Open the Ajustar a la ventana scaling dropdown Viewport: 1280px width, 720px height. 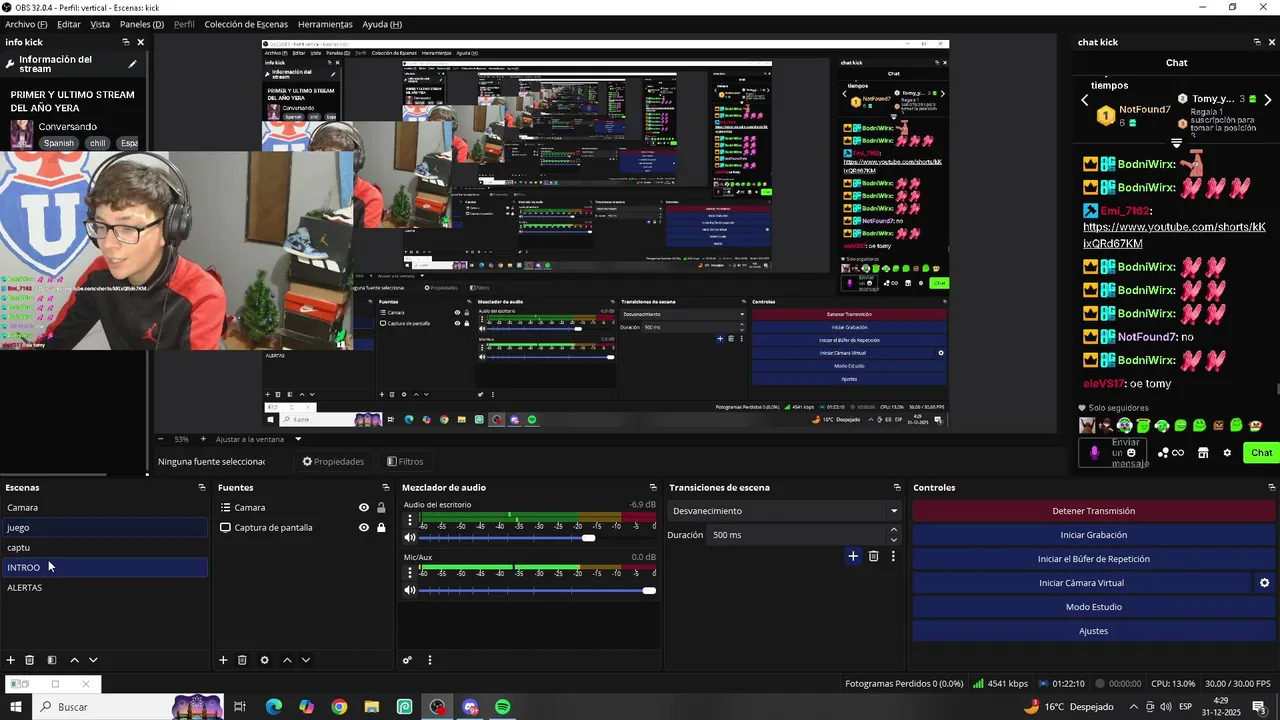(x=259, y=439)
